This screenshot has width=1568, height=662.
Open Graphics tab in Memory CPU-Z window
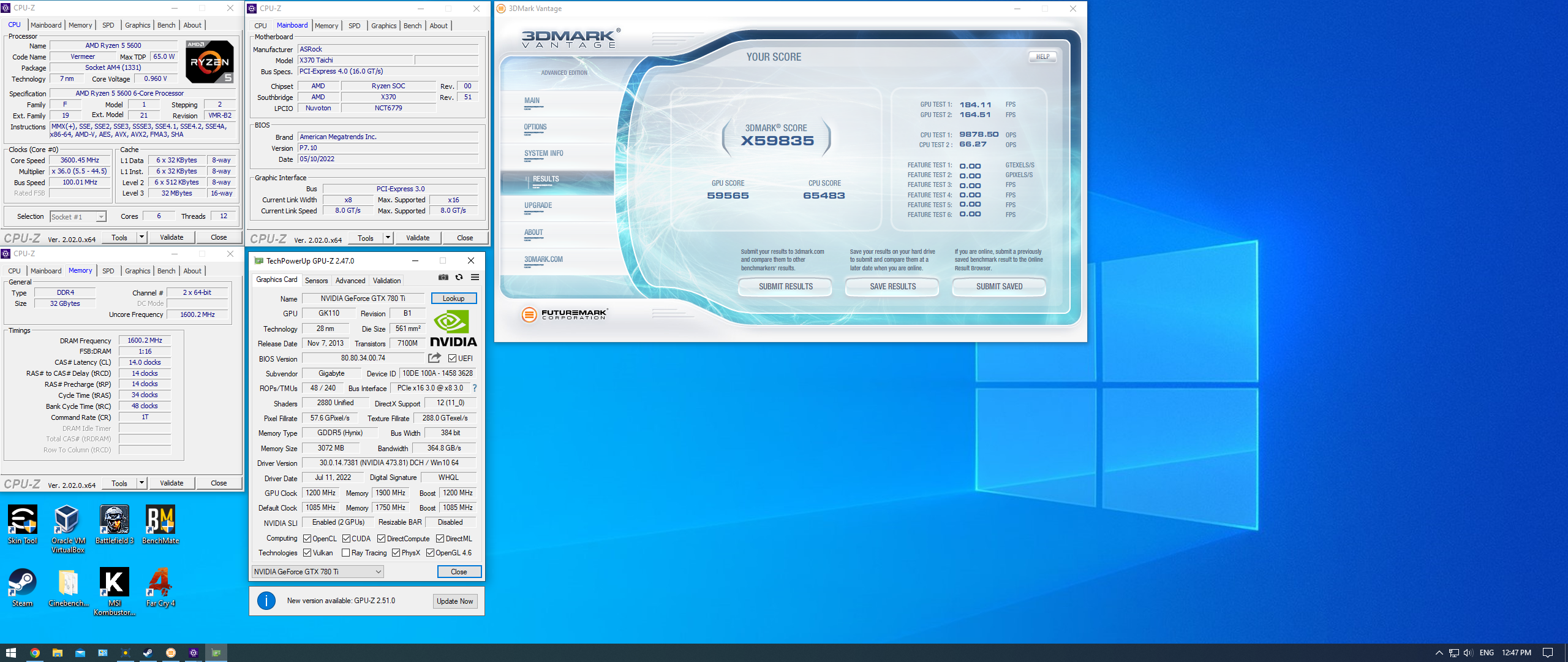point(138,271)
